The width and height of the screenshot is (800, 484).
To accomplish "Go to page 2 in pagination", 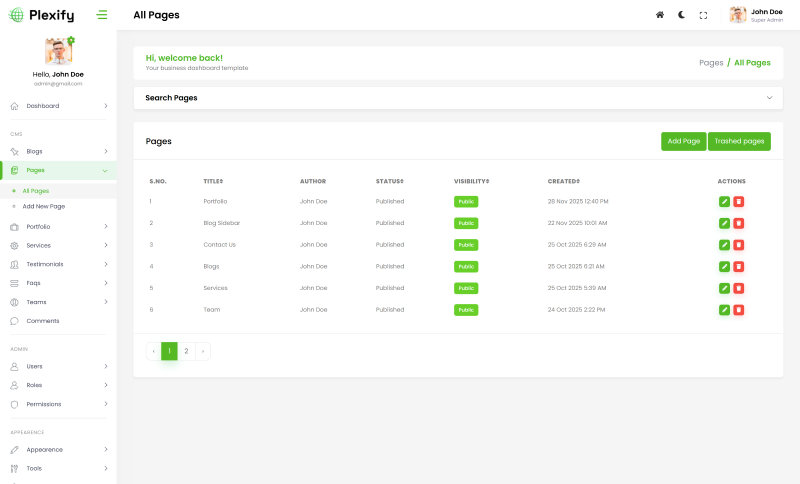I will [x=186, y=351].
